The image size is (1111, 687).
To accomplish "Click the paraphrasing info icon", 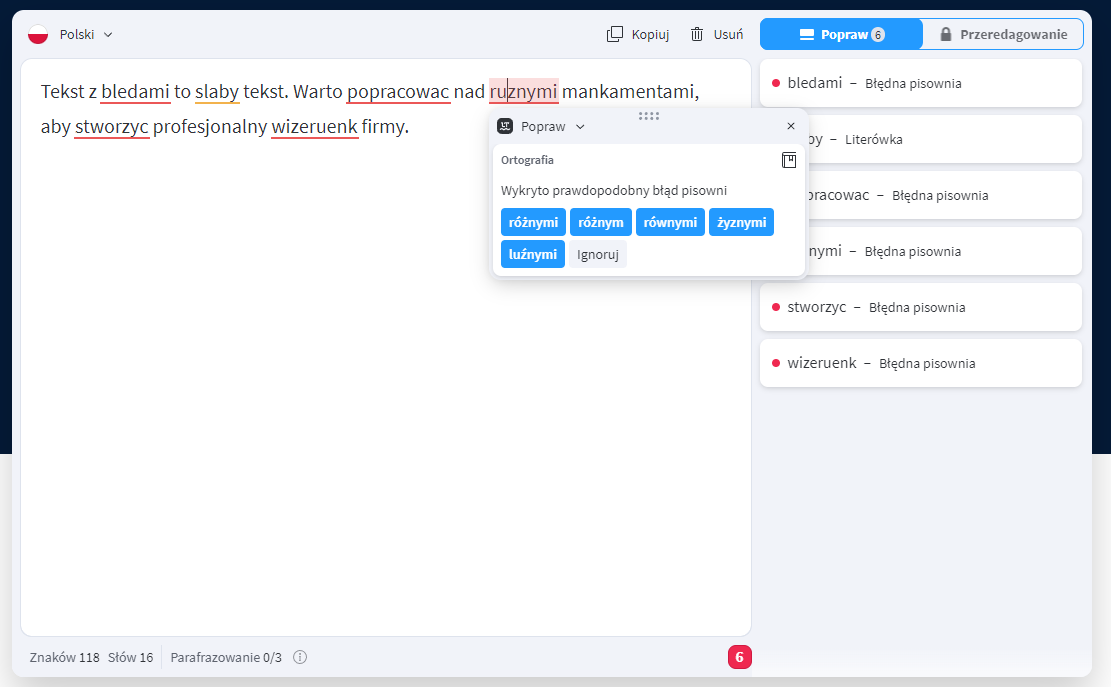I will [300, 657].
